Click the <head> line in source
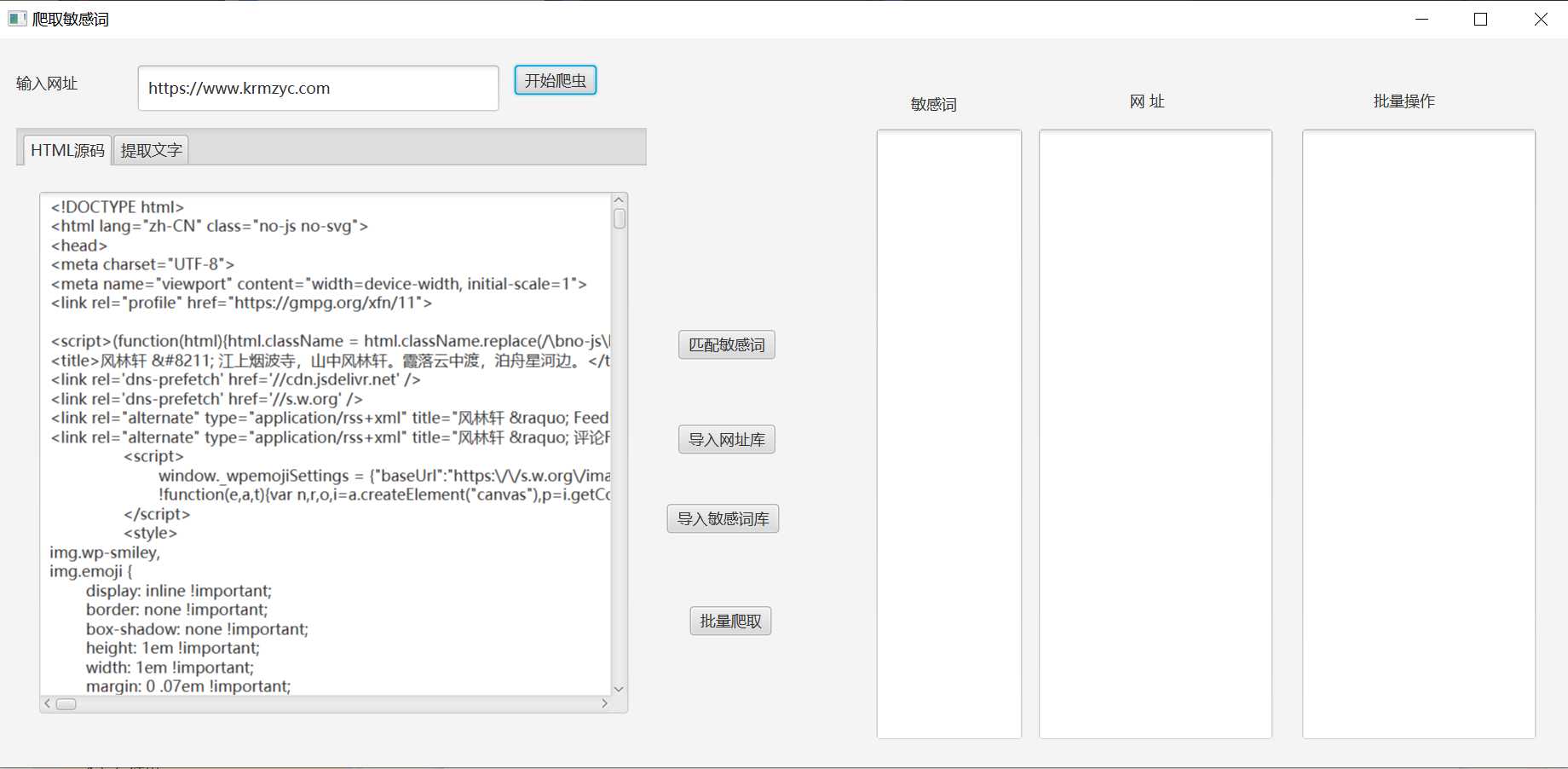The height and width of the screenshot is (769, 1568). pyautogui.click(x=78, y=246)
